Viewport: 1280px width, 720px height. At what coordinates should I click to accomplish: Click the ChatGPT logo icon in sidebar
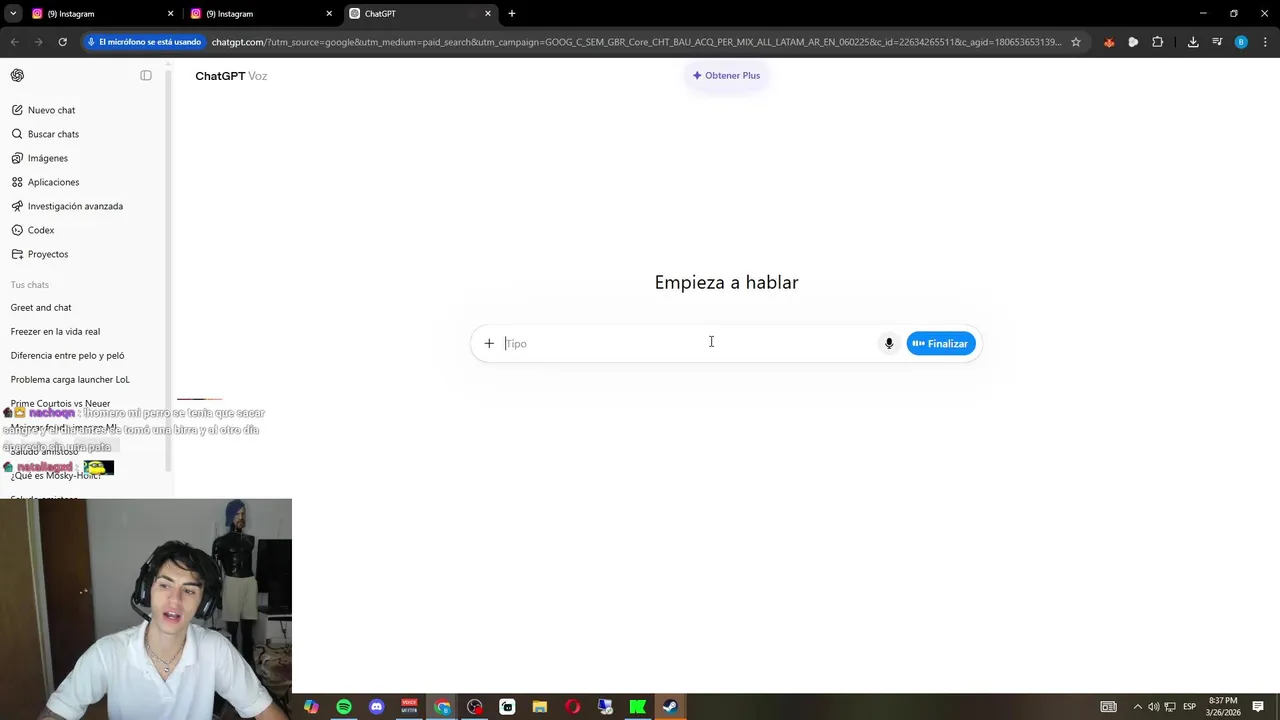(x=17, y=76)
